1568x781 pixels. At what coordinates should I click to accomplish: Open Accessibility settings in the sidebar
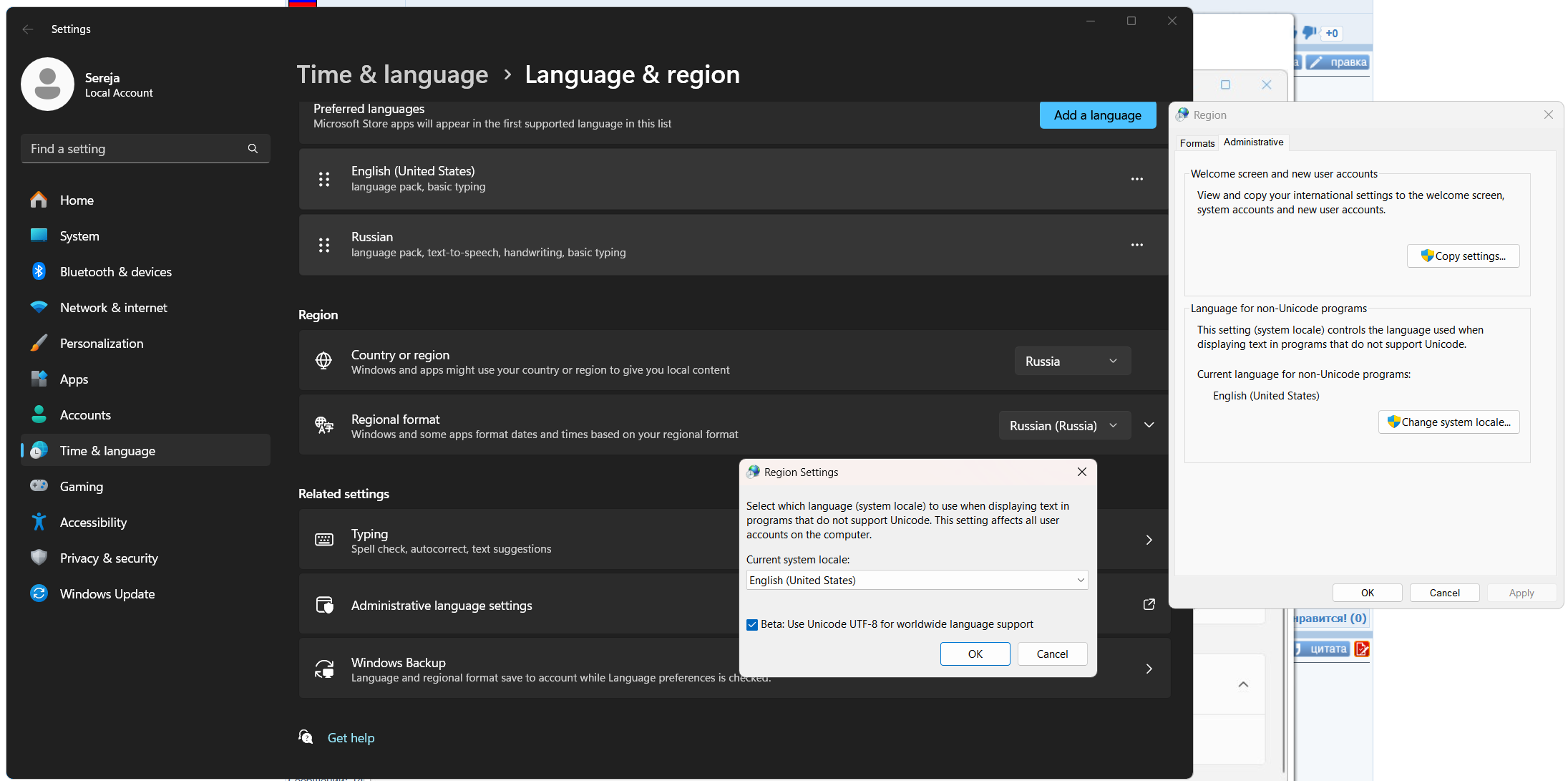[x=145, y=523]
